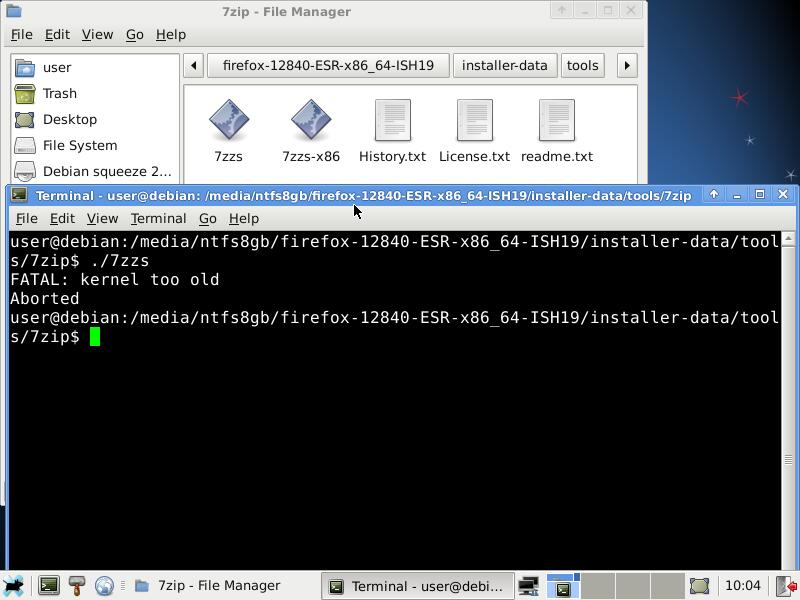Open Go menu in Terminal window
The width and height of the screenshot is (800, 600).
click(x=208, y=219)
